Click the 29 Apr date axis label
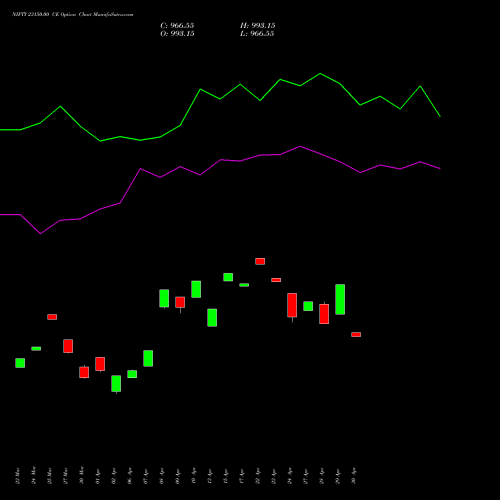 pyautogui.click(x=338, y=476)
